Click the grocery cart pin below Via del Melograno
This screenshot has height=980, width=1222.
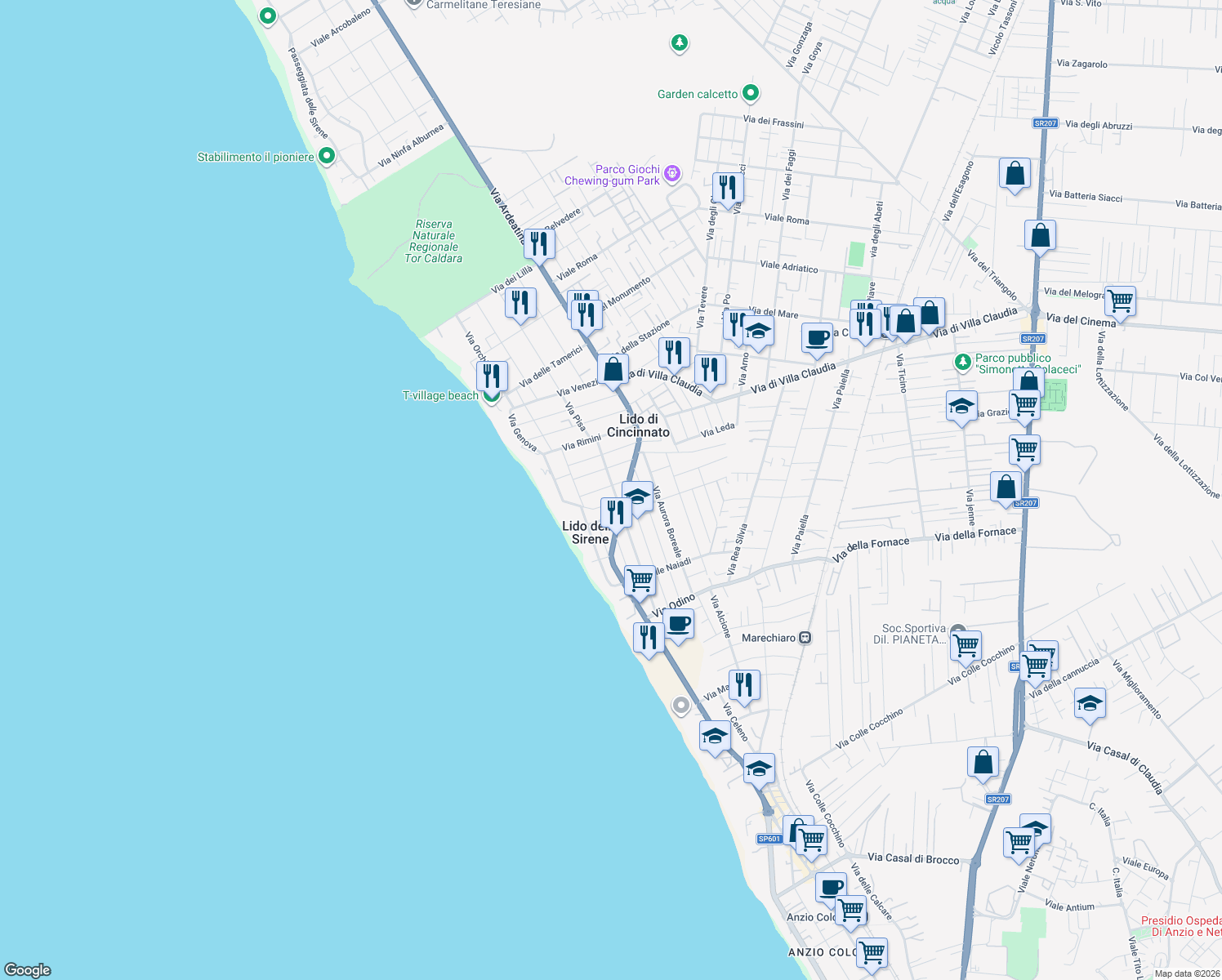click(x=1120, y=301)
